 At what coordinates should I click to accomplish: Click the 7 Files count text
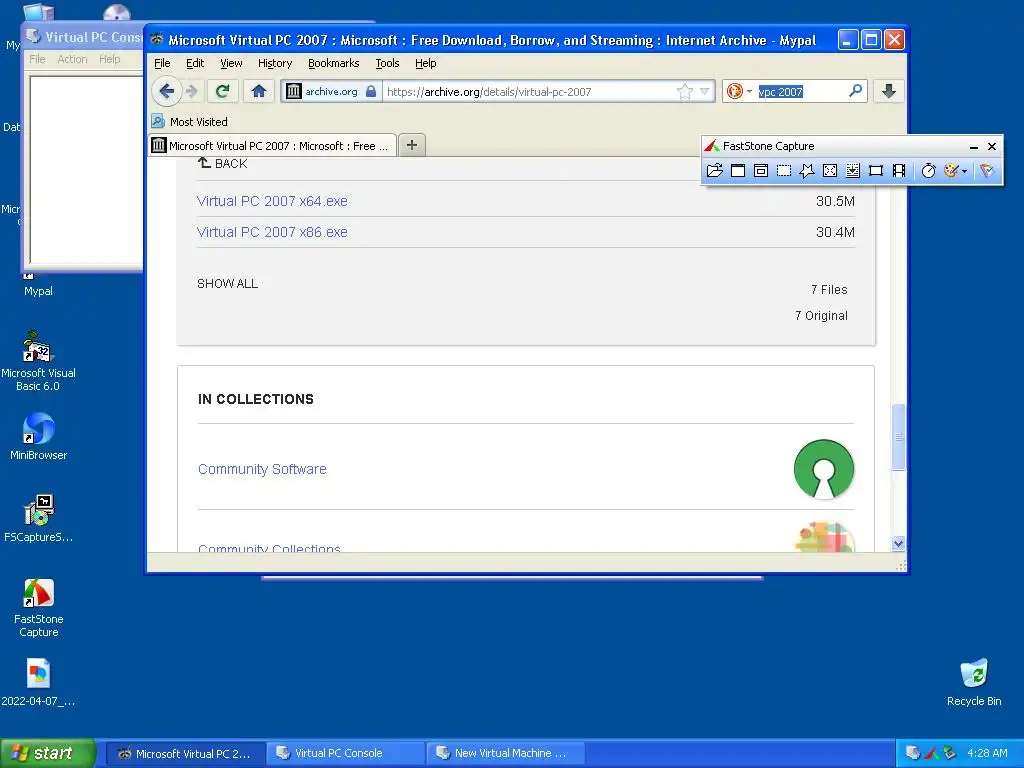coord(829,289)
